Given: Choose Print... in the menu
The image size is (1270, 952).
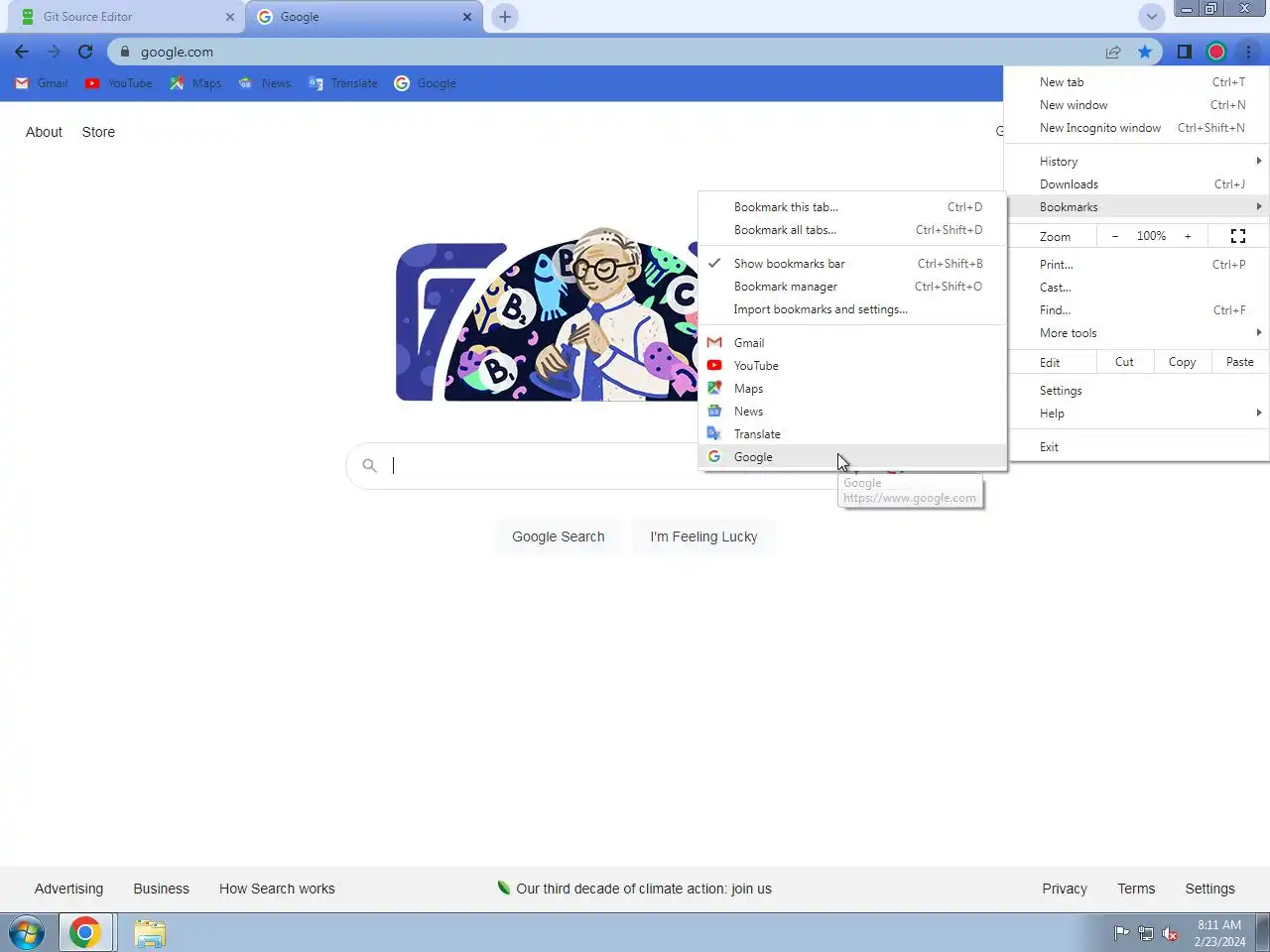Looking at the screenshot, I should [x=1137, y=265].
